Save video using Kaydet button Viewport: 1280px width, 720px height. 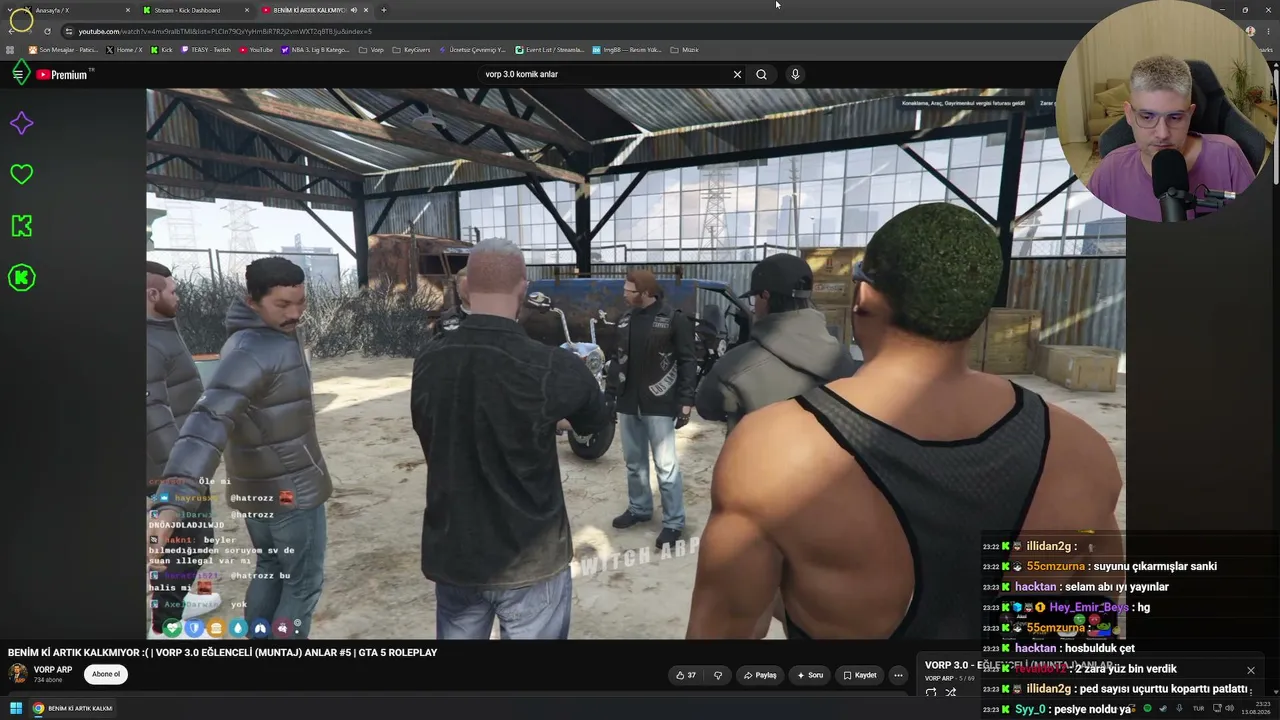pyautogui.click(x=859, y=675)
